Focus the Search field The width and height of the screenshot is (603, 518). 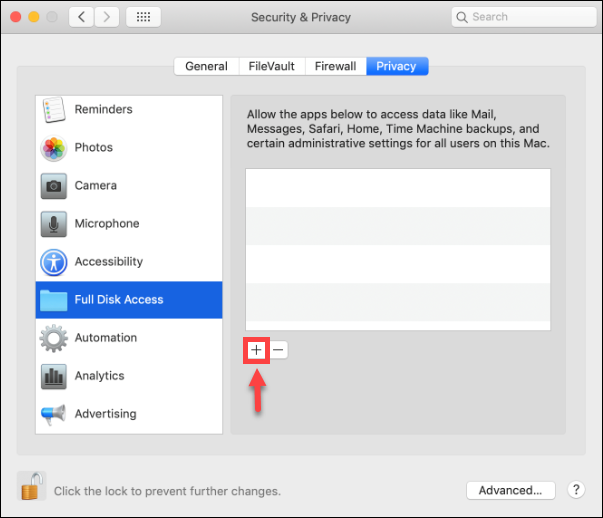point(520,17)
